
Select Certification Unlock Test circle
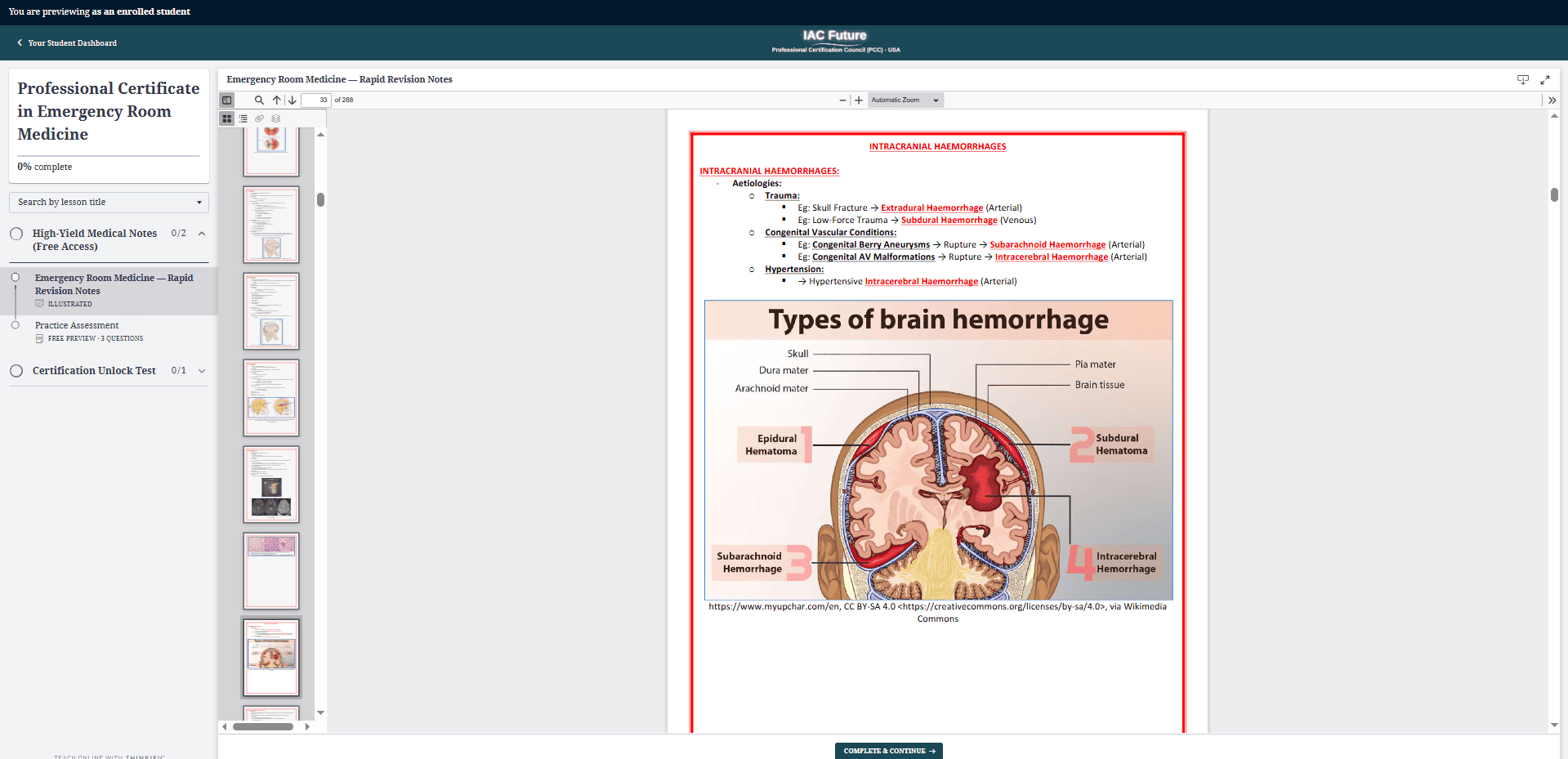tap(16, 371)
